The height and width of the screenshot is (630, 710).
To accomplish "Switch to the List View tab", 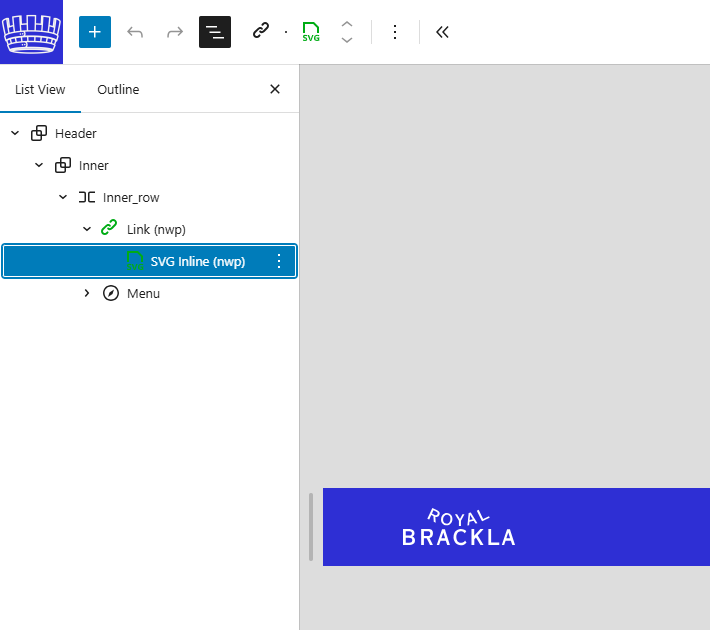I will [40, 90].
